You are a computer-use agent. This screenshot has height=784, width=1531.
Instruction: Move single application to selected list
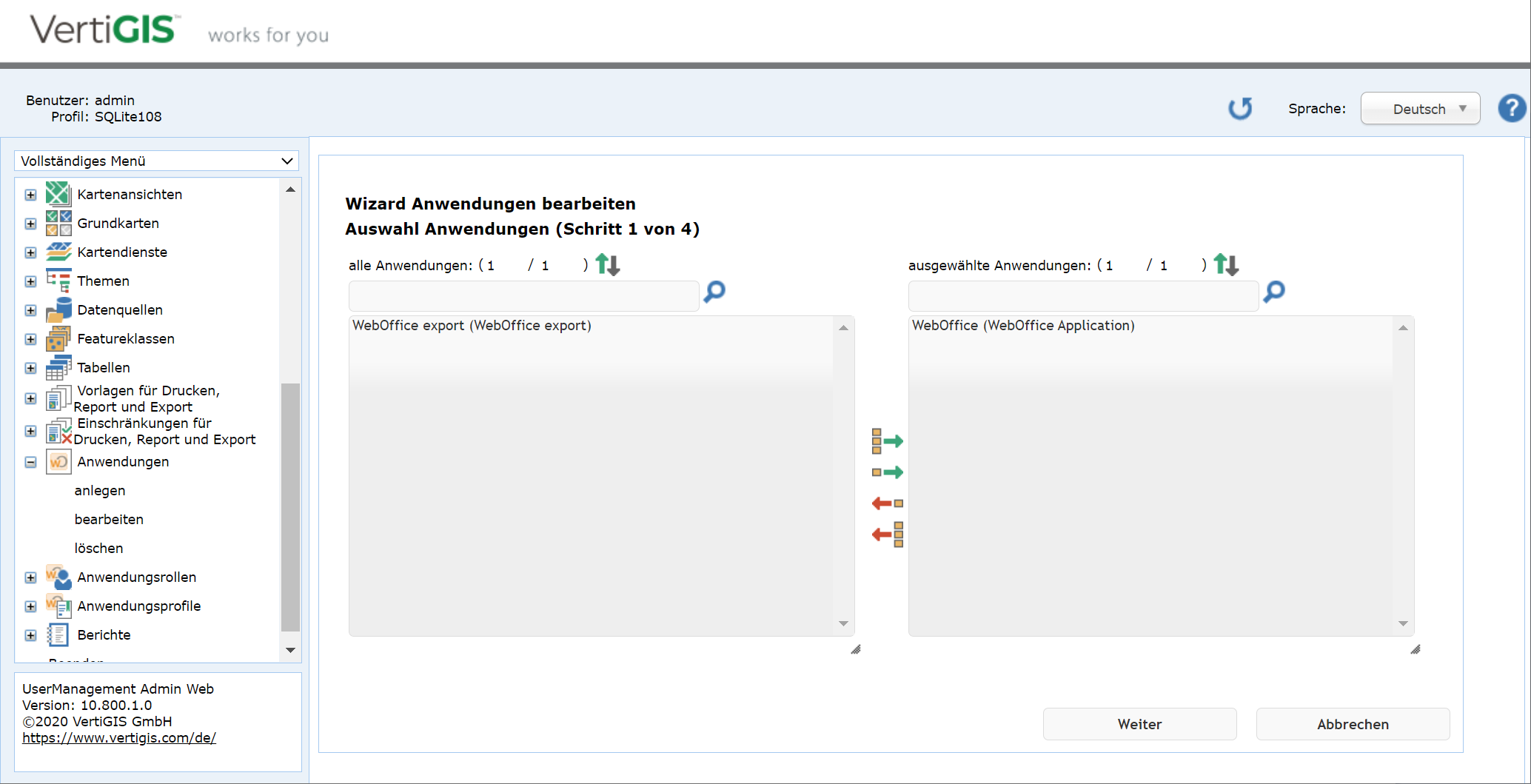[888, 472]
